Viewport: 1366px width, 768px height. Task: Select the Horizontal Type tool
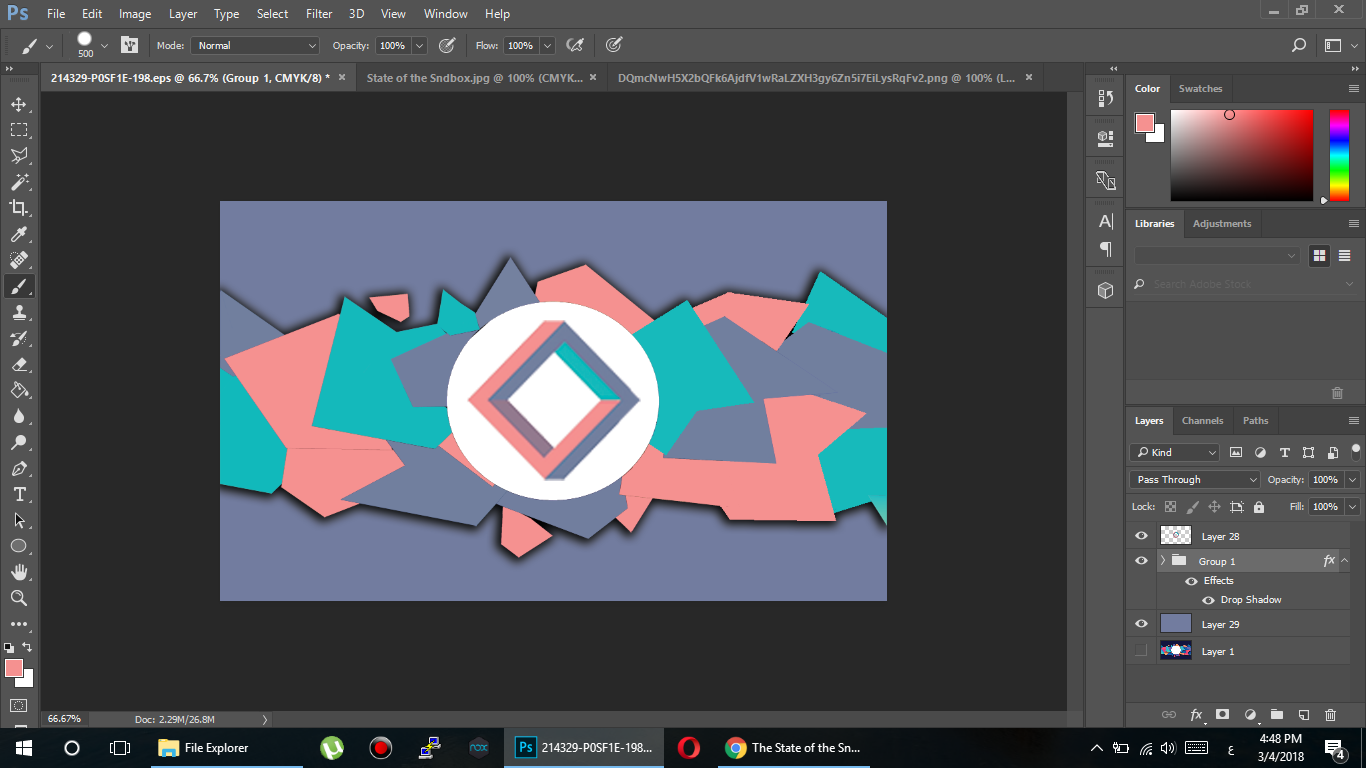point(20,494)
